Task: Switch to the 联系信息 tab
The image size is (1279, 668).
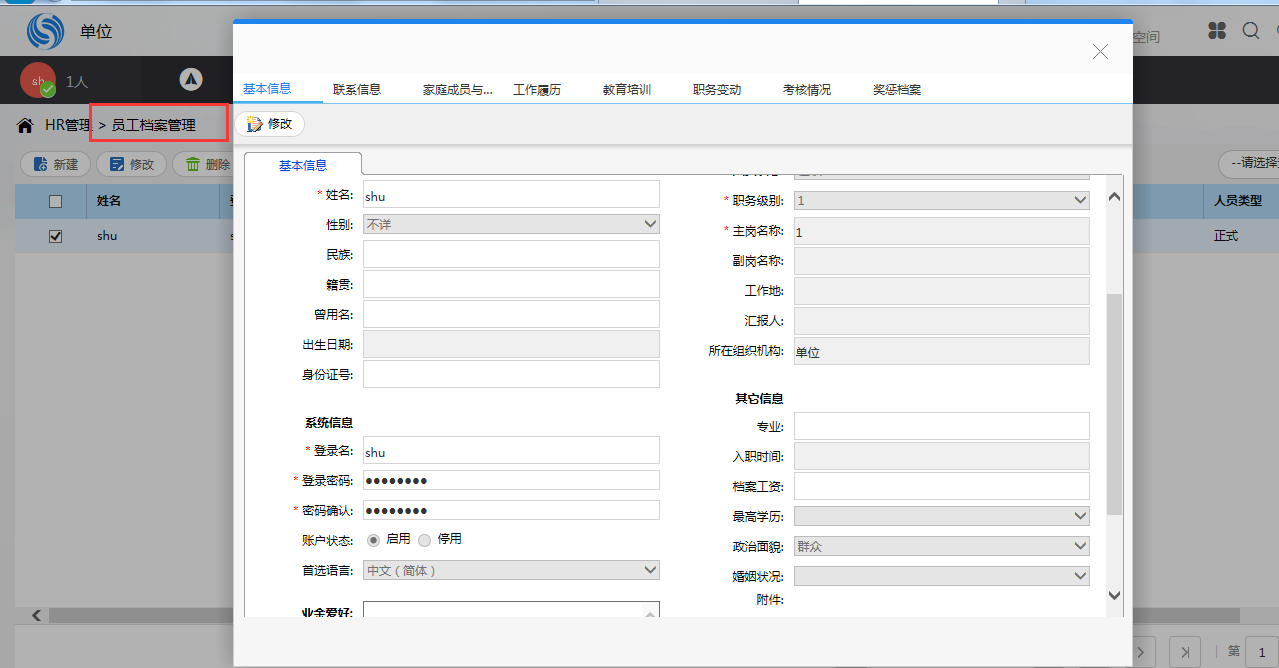Action: coord(357,89)
